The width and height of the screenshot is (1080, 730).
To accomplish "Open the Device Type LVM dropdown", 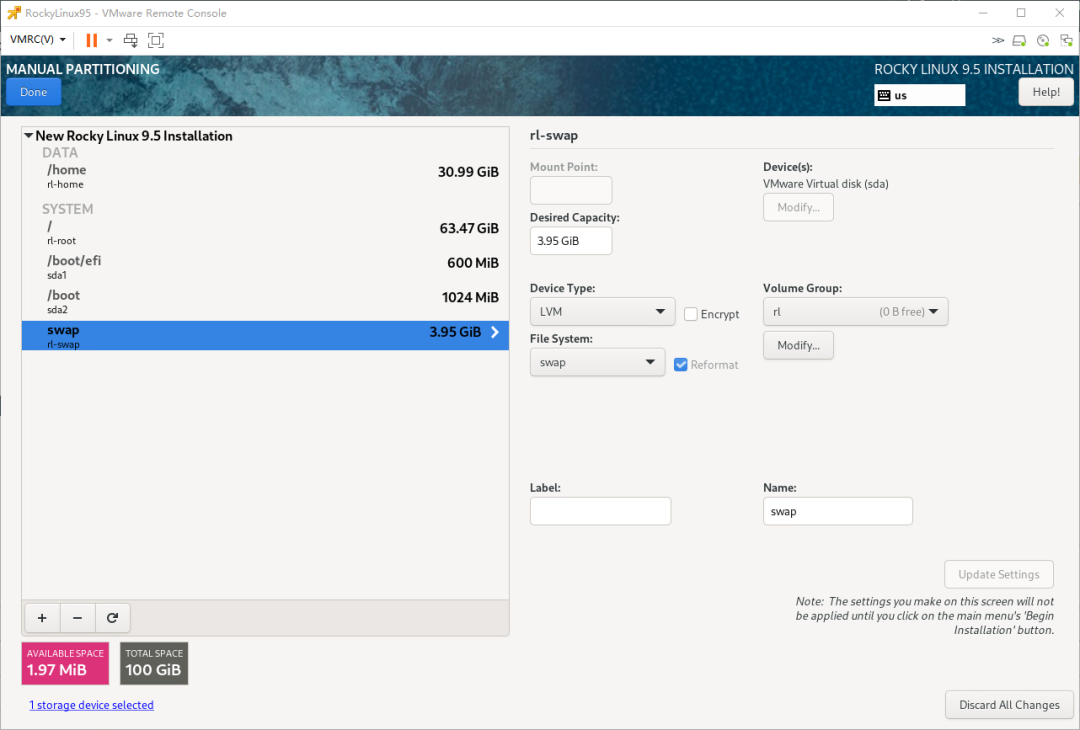I will pos(603,311).
